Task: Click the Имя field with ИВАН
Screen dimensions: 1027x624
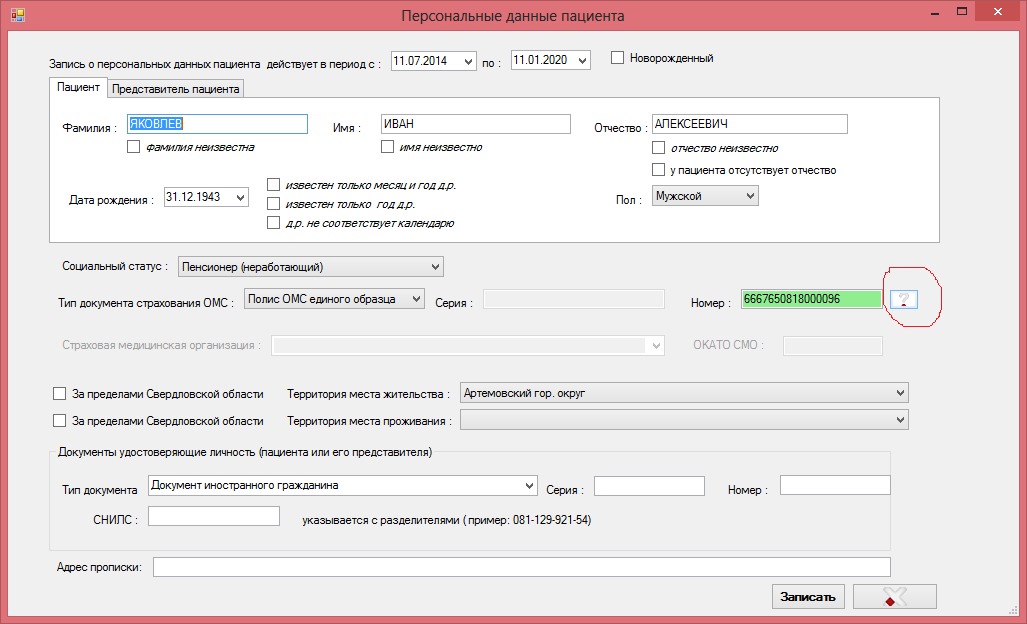Action: tap(476, 124)
